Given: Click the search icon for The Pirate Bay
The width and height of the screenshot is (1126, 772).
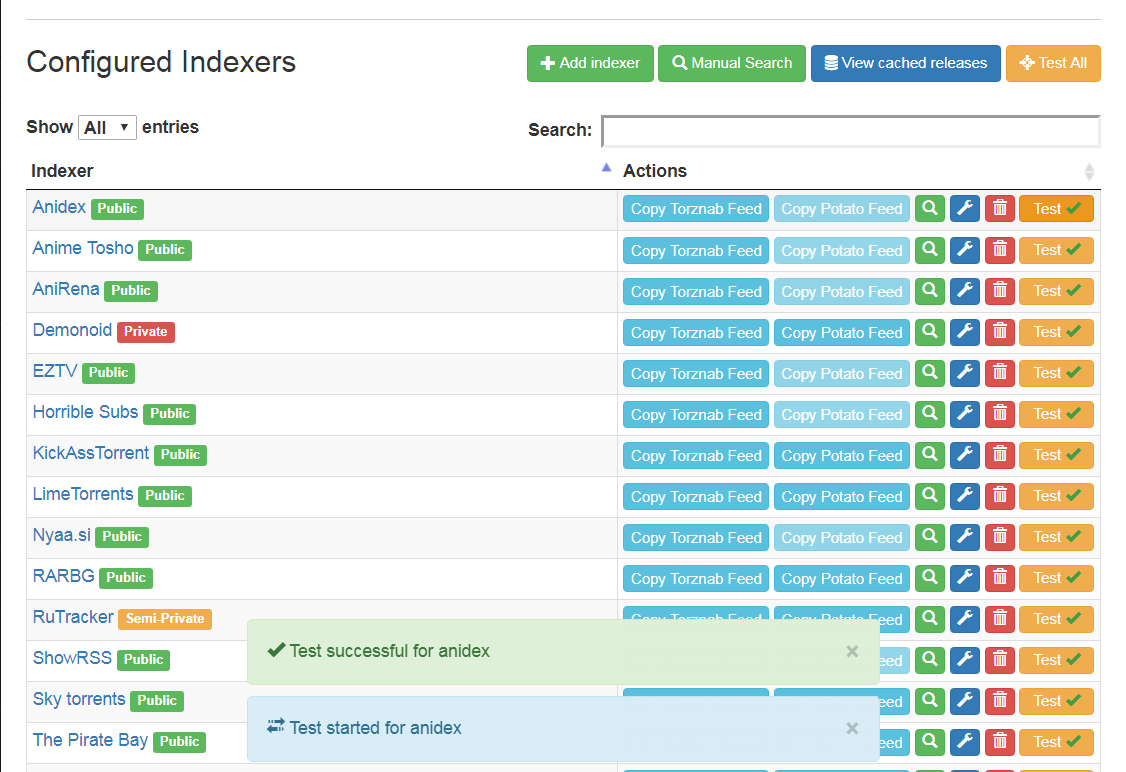Looking at the screenshot, I should click(x=929, y=741).
